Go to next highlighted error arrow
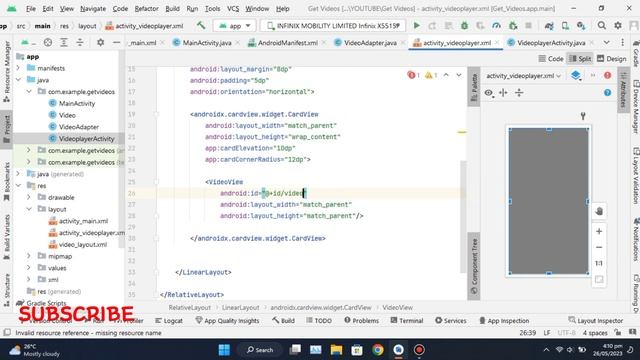The height and width of the screenshot is (360, 640). 459,75
